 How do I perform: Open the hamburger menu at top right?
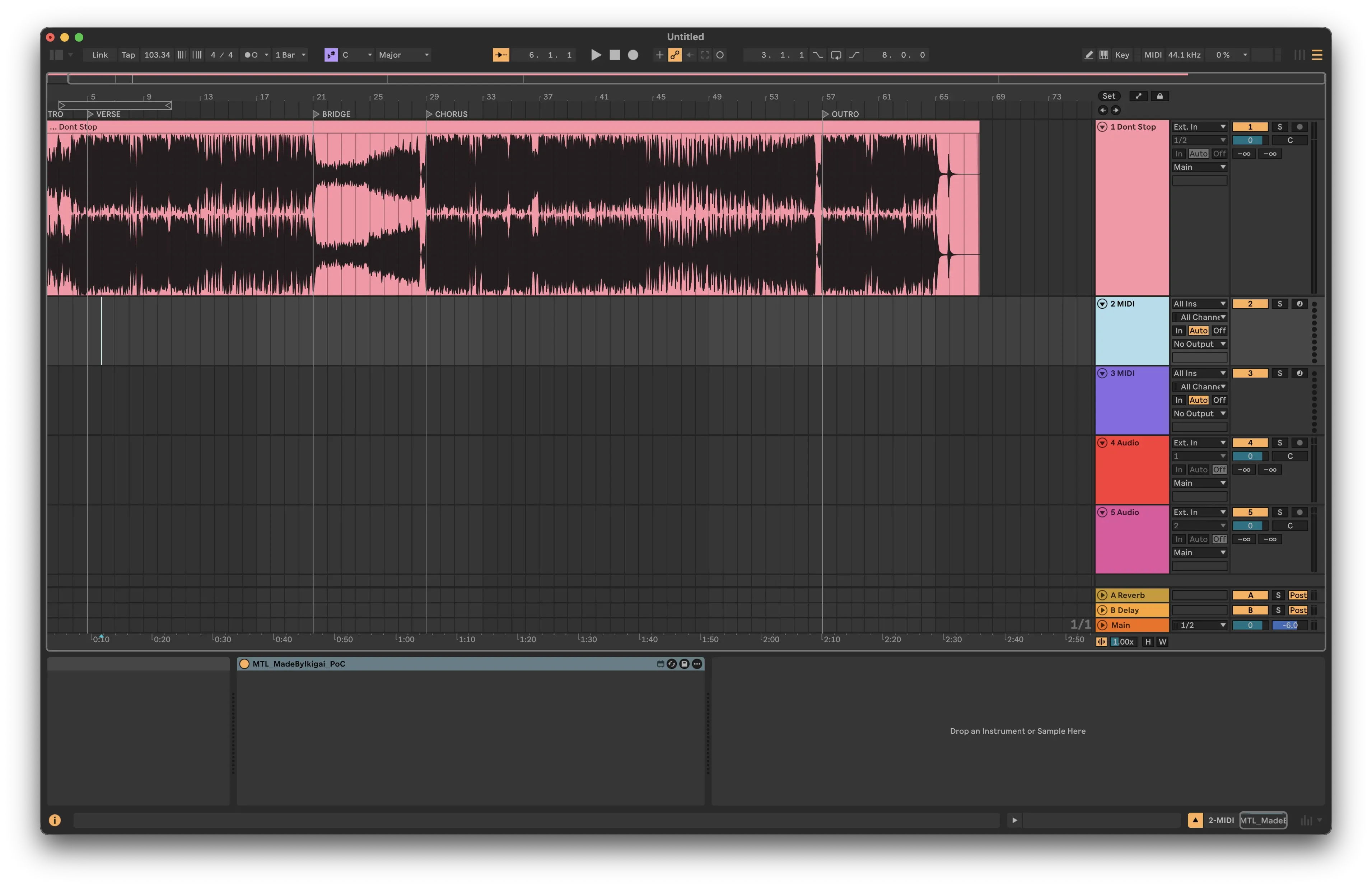tap(1317, 55)
